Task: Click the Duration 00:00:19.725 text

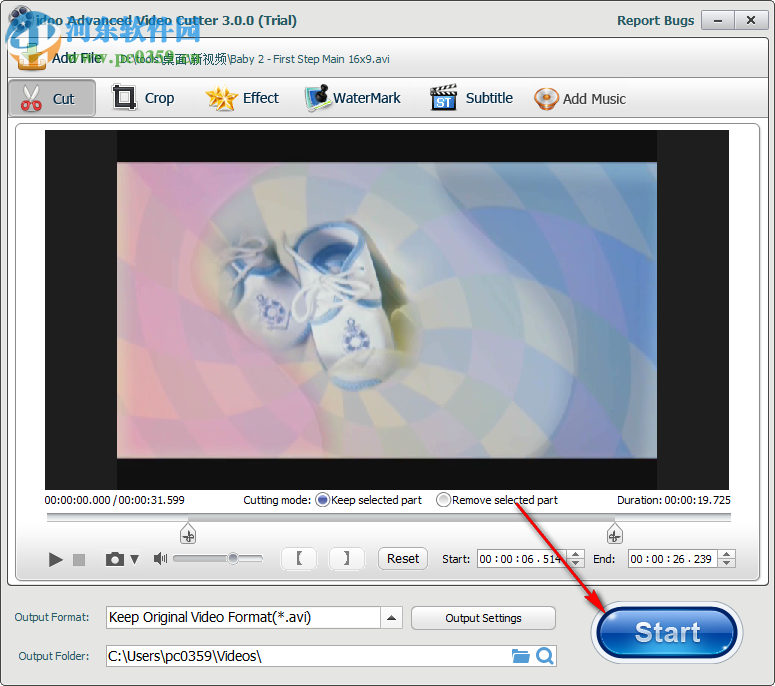Action: coord(674,500)
